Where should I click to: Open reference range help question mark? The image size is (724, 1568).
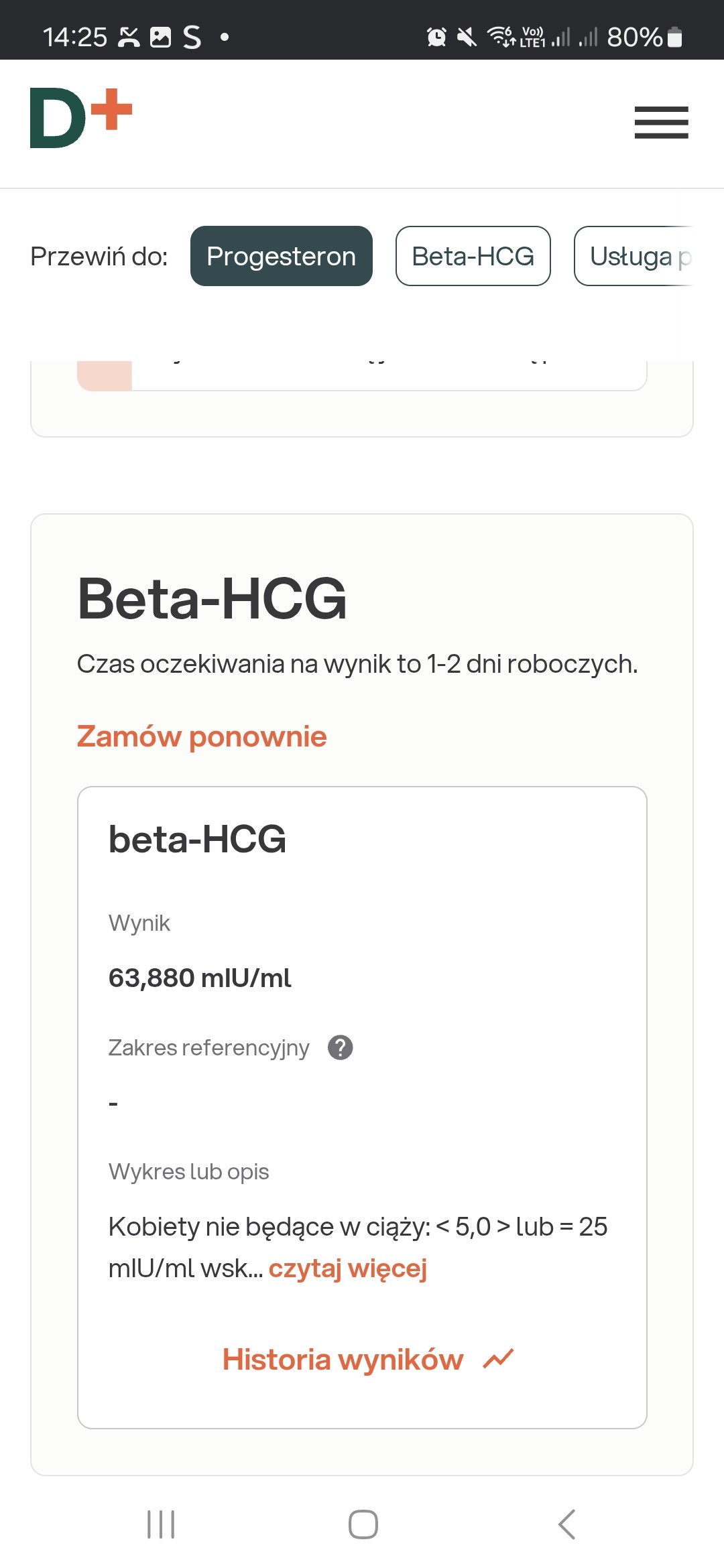pyautogui.click(x=341, y=1047)
